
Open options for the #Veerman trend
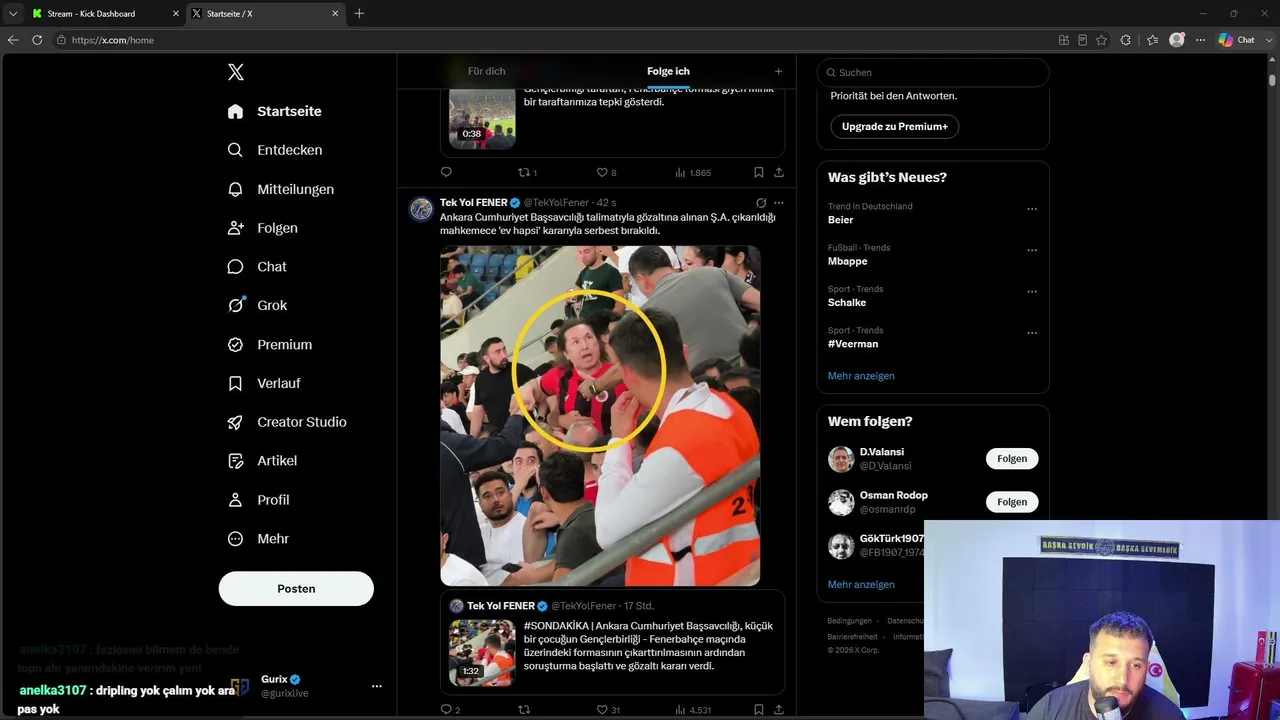pyautogui.click(x=1032, y=333)
